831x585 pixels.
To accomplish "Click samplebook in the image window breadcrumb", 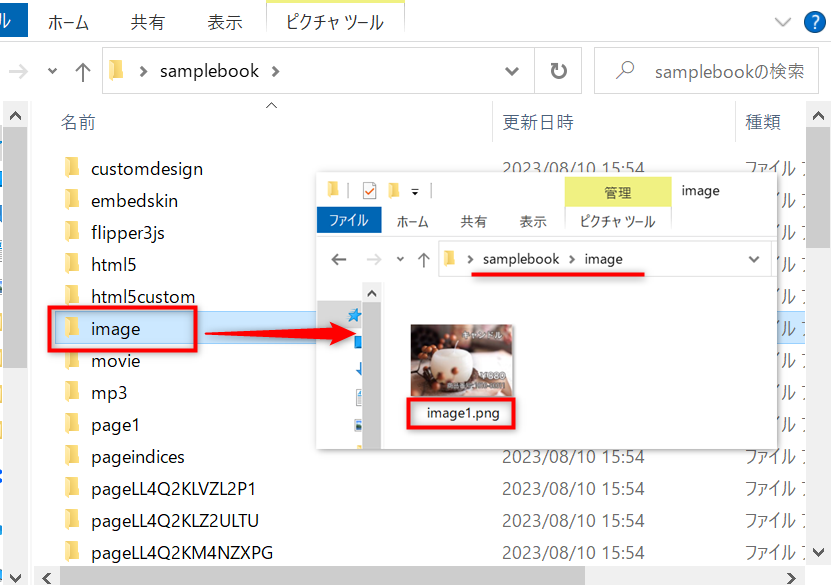I will (521, 259).
